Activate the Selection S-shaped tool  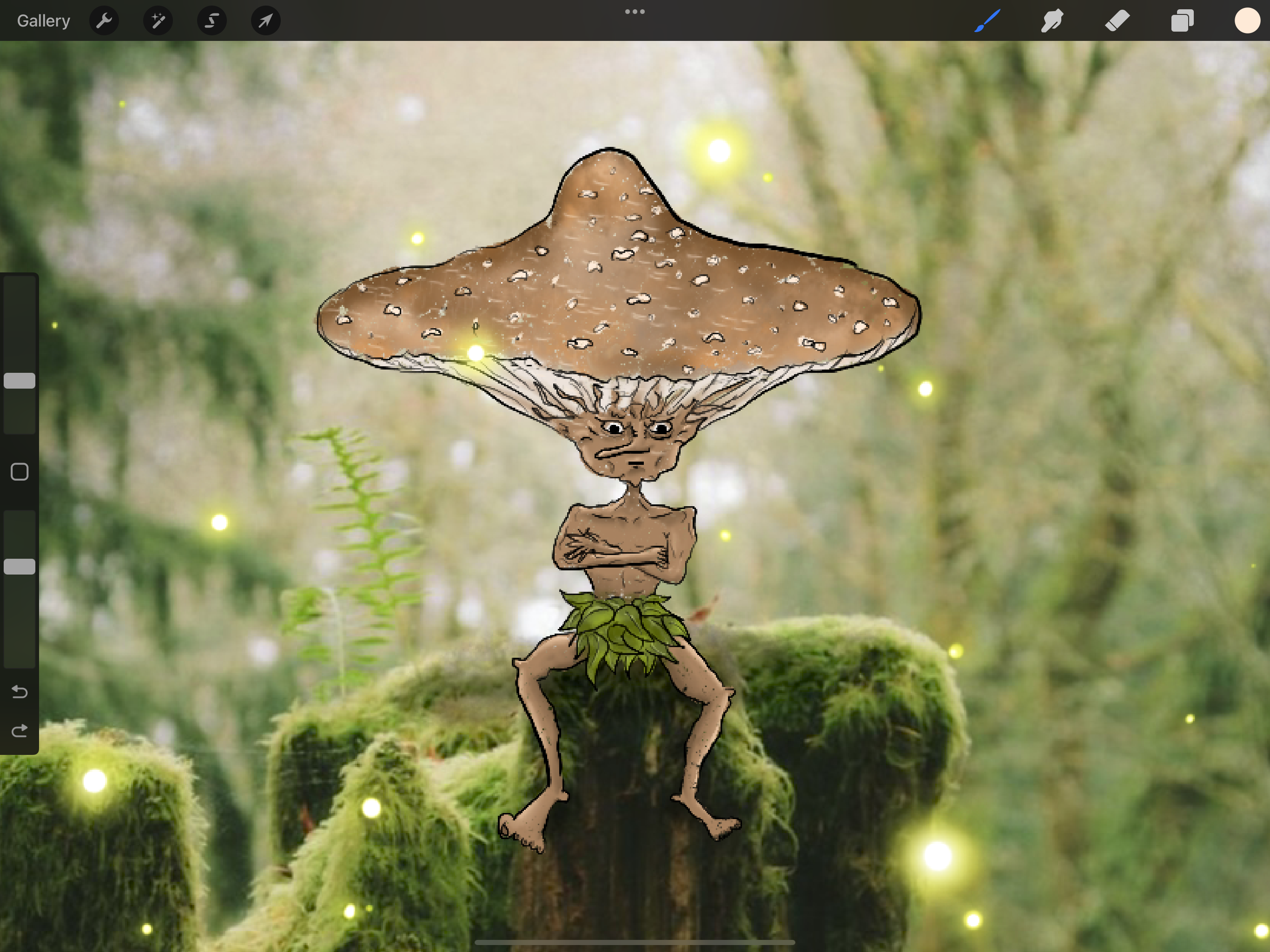212,20
